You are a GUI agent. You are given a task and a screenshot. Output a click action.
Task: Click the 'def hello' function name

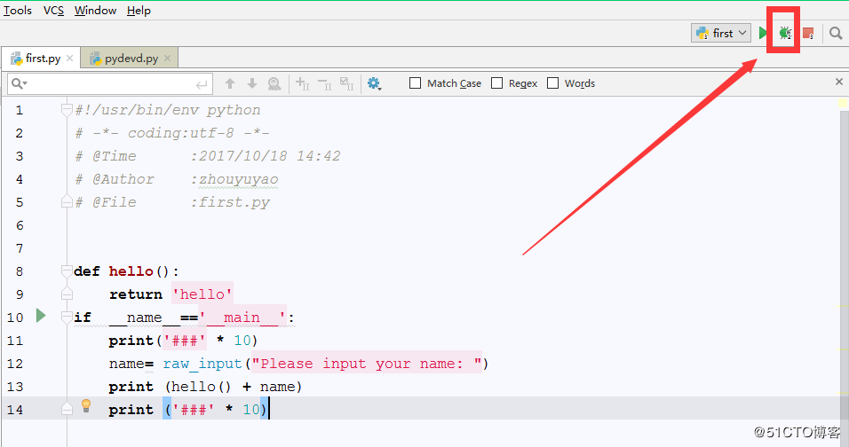click(131, 271)
